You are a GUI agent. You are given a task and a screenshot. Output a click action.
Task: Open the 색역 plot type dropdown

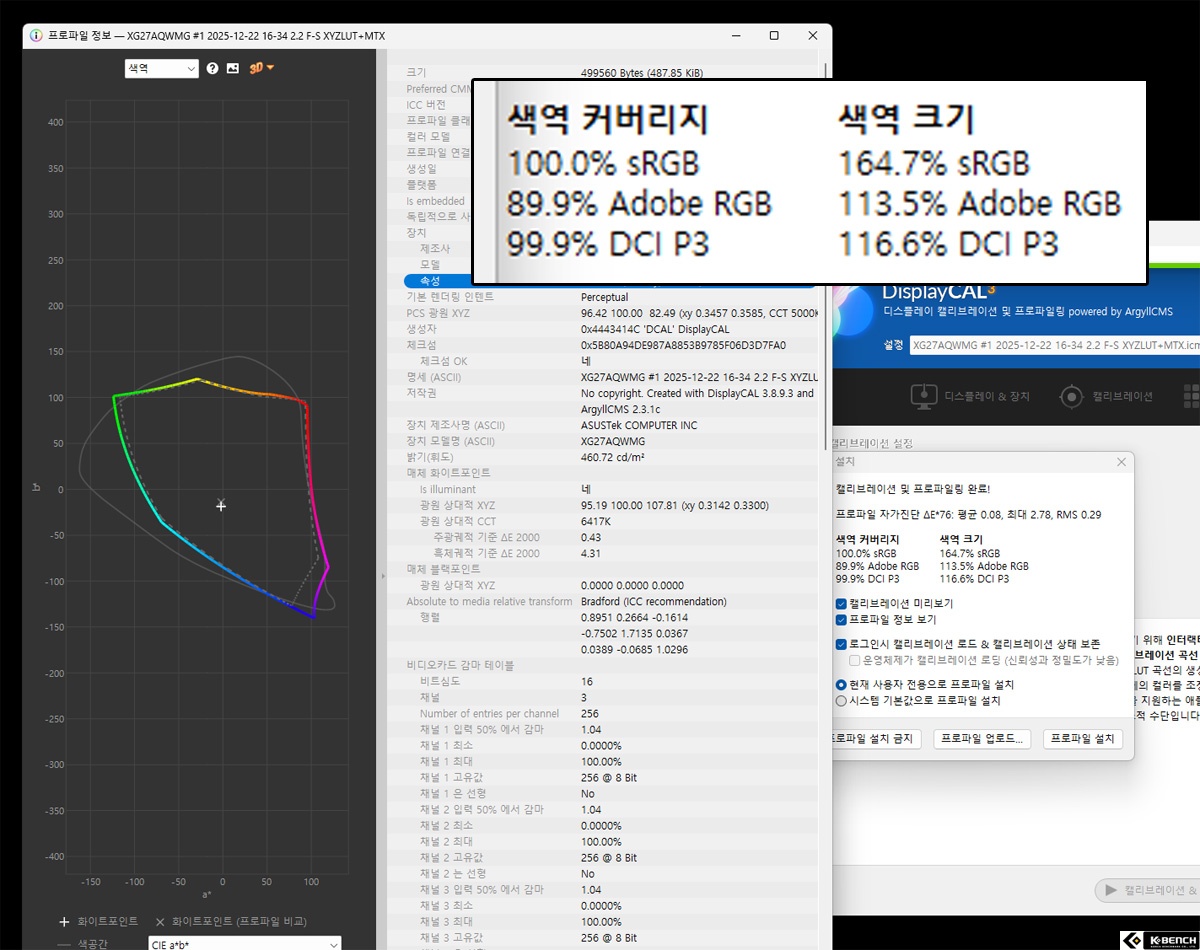pyautogui.click(x=161, y=68)
